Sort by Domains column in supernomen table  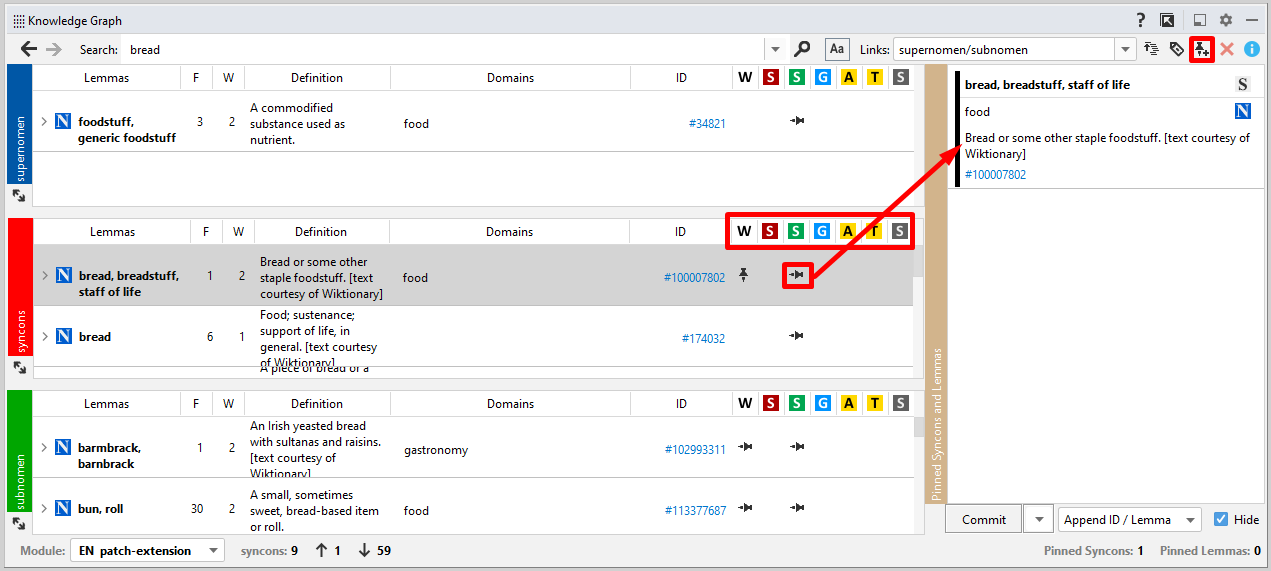(510, 78)
